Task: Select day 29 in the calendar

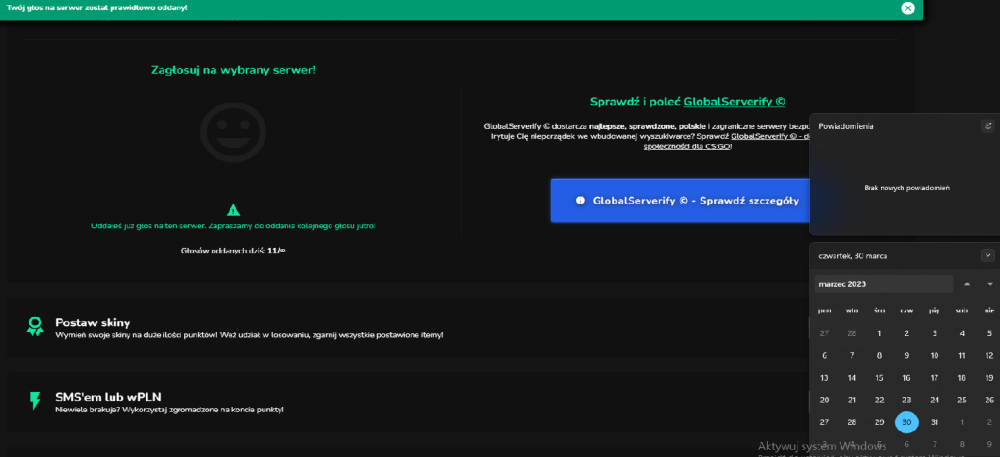Action: pos(879,422)
